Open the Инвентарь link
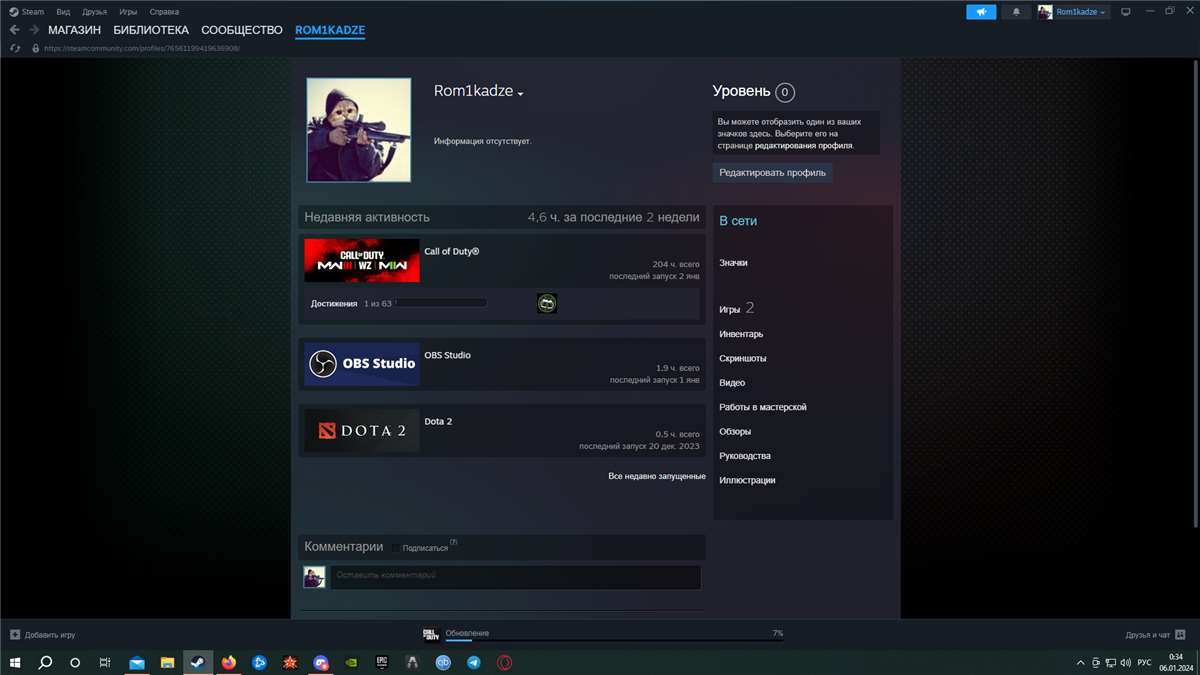The height and width of the screenshot is (675, 1200). (741, 334)
